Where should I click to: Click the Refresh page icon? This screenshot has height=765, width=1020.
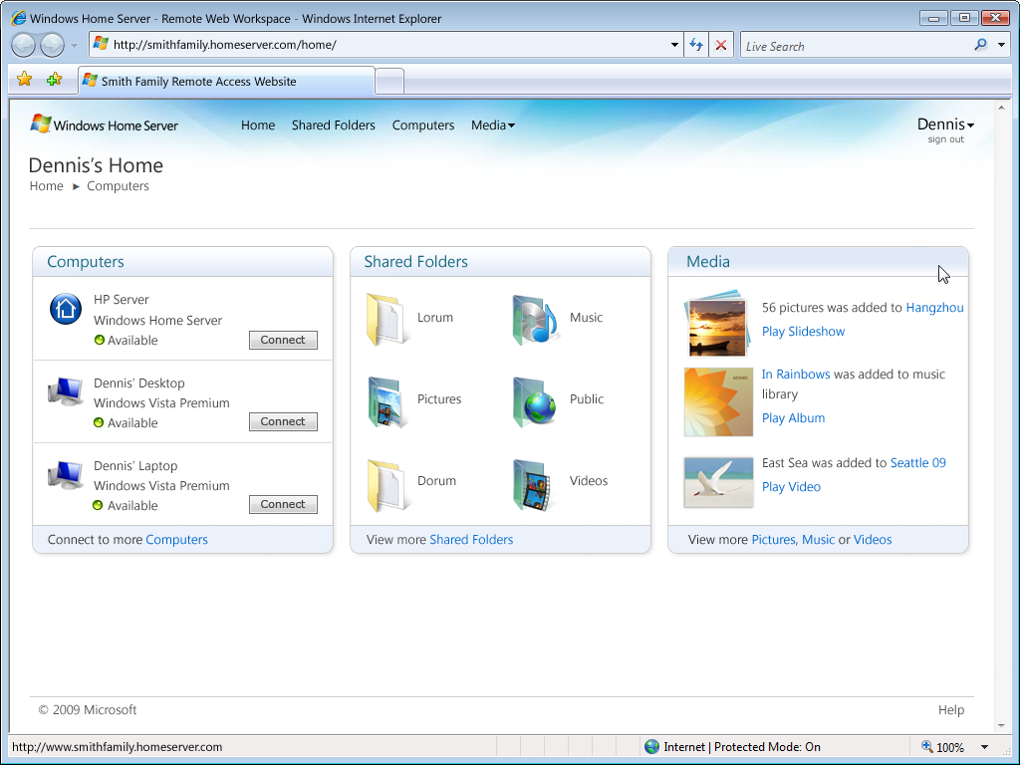point(696,45)
